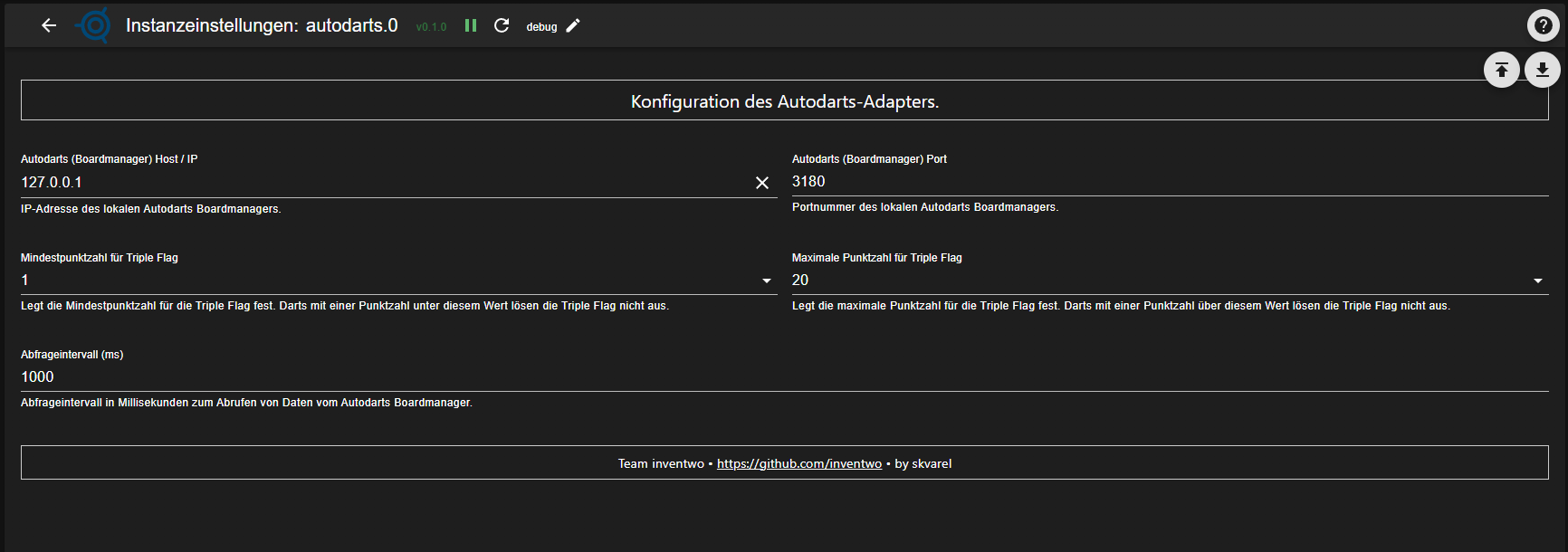Click the v0.1.0 version label
Viewport: 1568px width, 552px height.
point(431,27)
